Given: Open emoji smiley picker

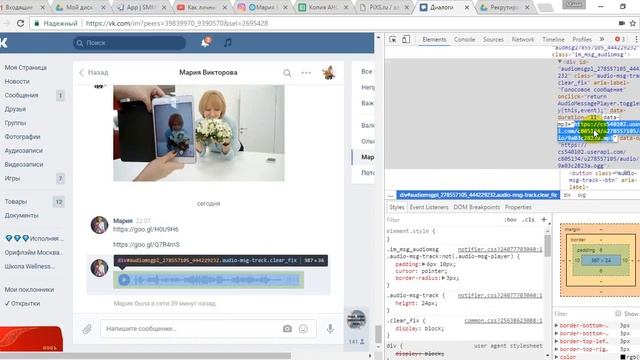Looking at the screenshot, I should 303,329.
